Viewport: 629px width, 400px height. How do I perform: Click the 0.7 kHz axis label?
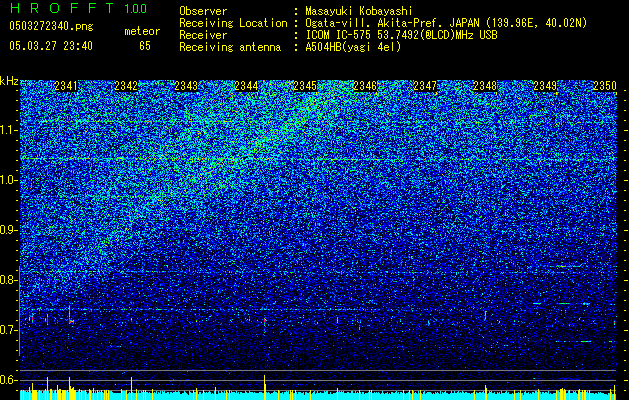point(8,330)
